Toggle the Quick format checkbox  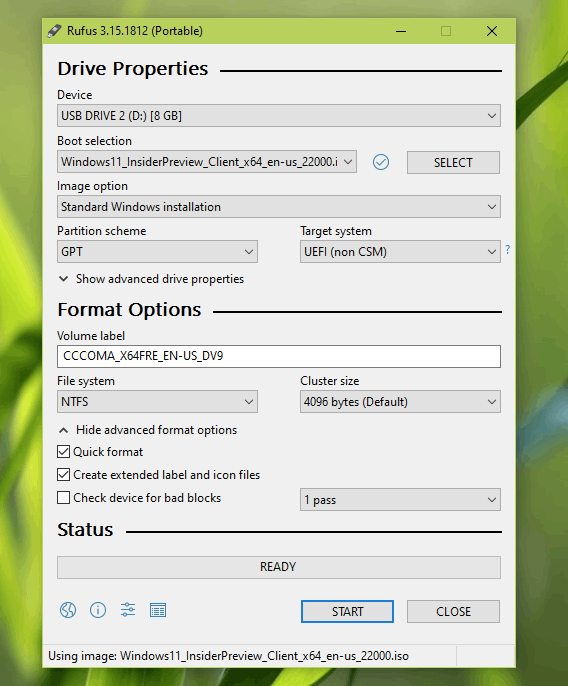click(63, 452)
